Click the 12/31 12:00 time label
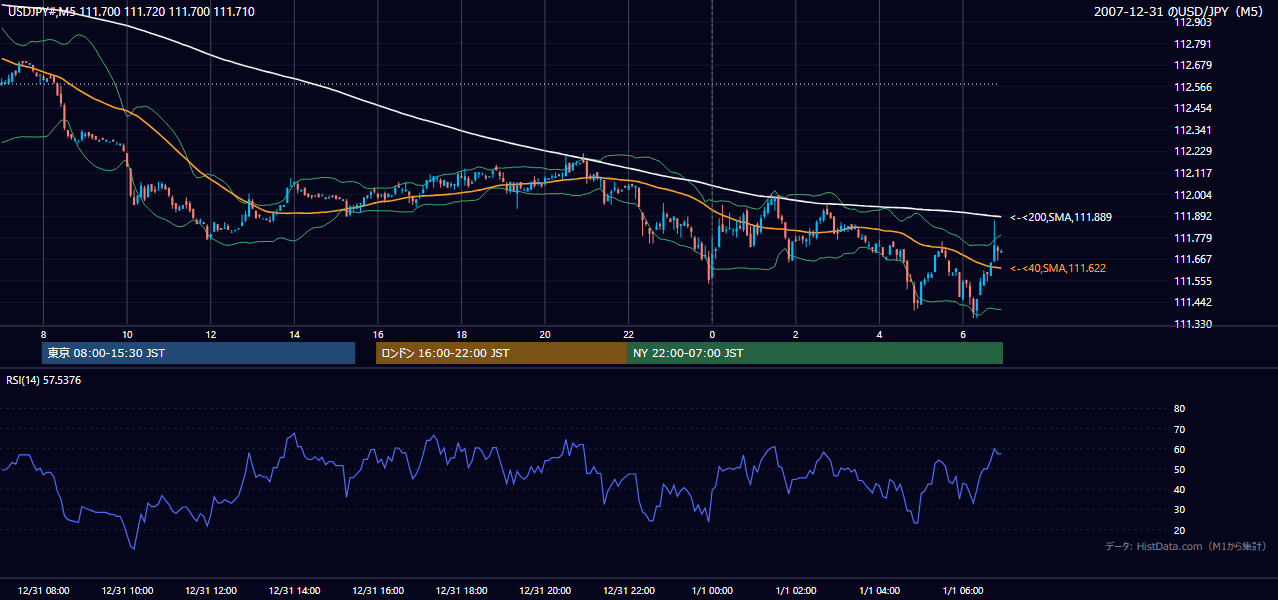The height and width of the screenshot is (600, 1278). [210, 591]
